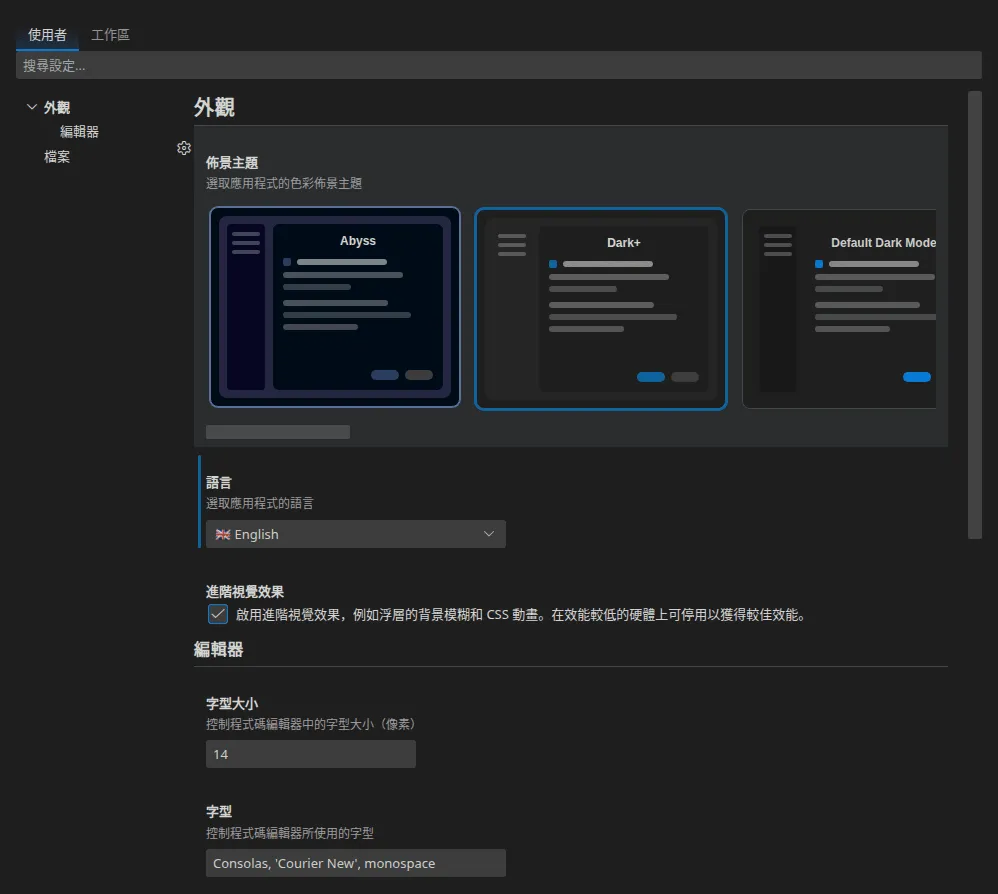Click the settings vertical scrollbar

click(x=974, y=315)
